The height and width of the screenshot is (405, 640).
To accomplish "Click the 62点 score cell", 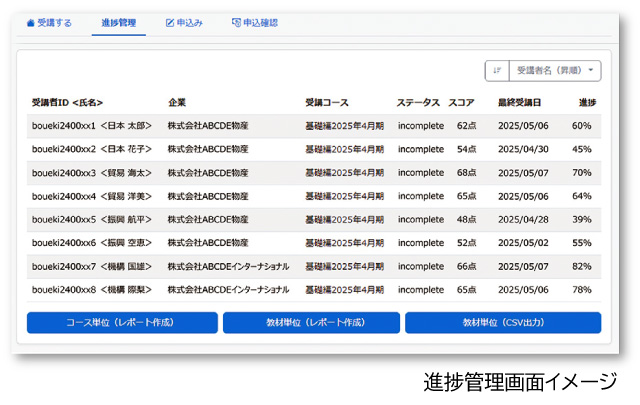I will point(467,126).
